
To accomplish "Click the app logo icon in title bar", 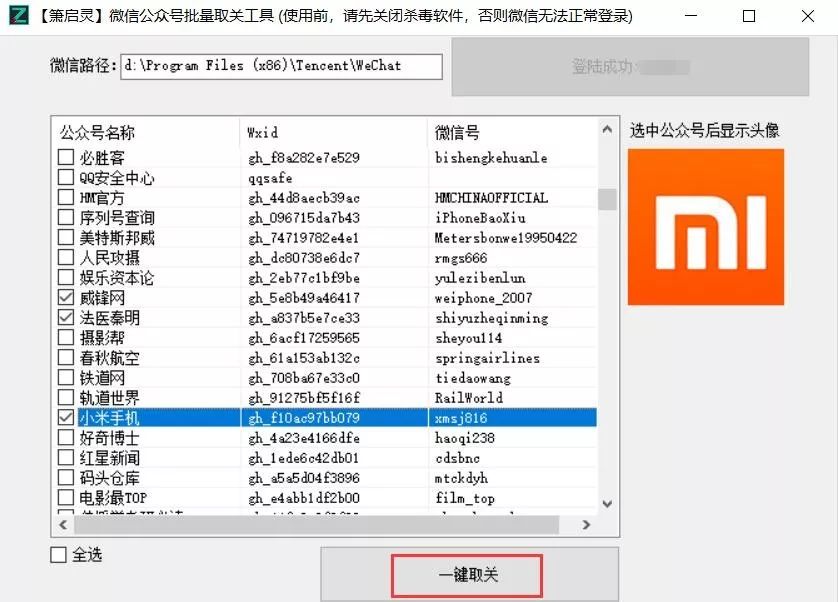I will pyautogui.click(x=19, y=16).
